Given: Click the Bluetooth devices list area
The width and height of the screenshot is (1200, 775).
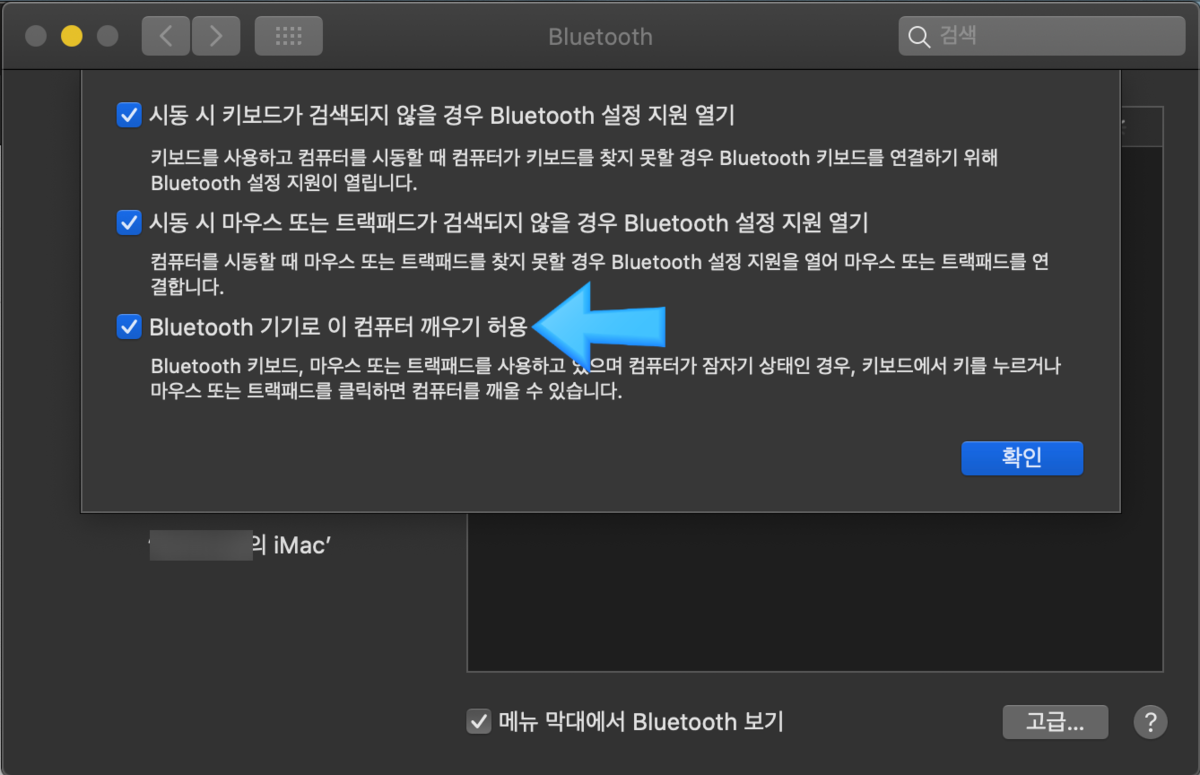Looking at the screenshot, I should click(815, 590).
